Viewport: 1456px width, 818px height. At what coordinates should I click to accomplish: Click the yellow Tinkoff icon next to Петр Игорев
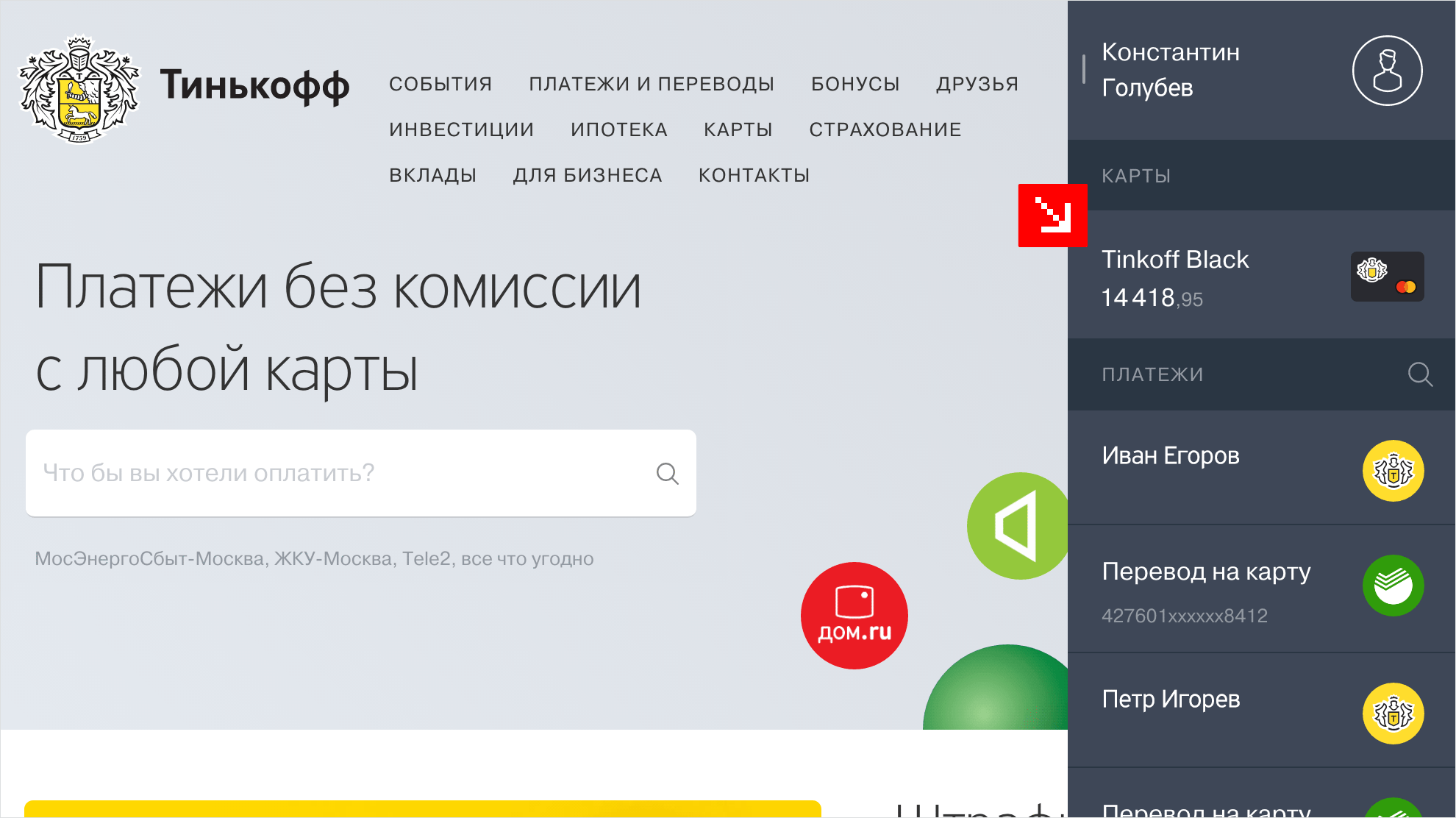1393,714
